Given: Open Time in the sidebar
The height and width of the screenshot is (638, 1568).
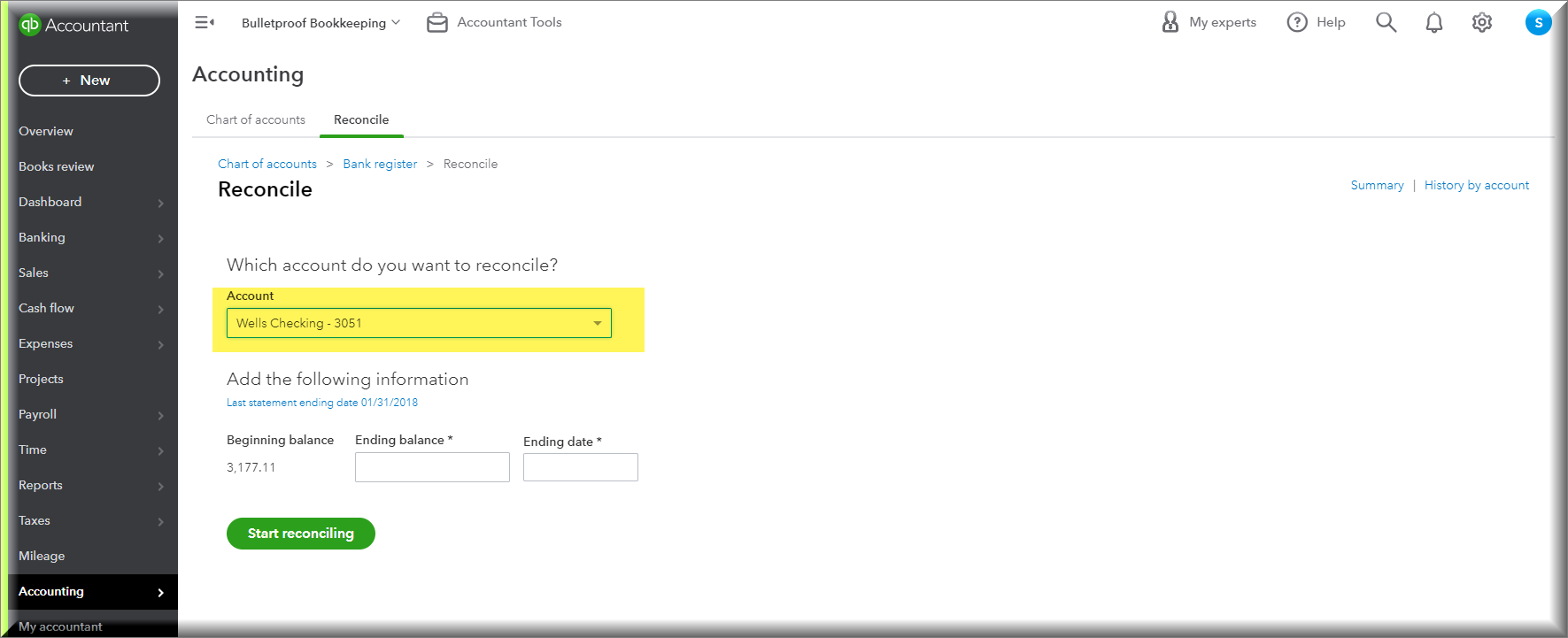Looking at the screenshot, I should point(33,450).
